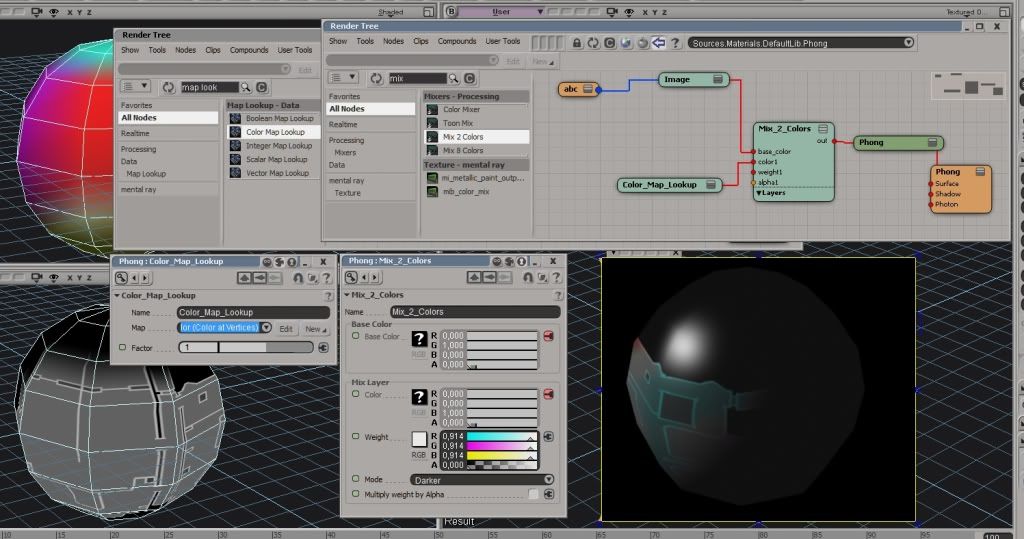1024x539 pixels.
Task: Click magnifier search icon next to 'mix' field
Action: tap(453, 78)
